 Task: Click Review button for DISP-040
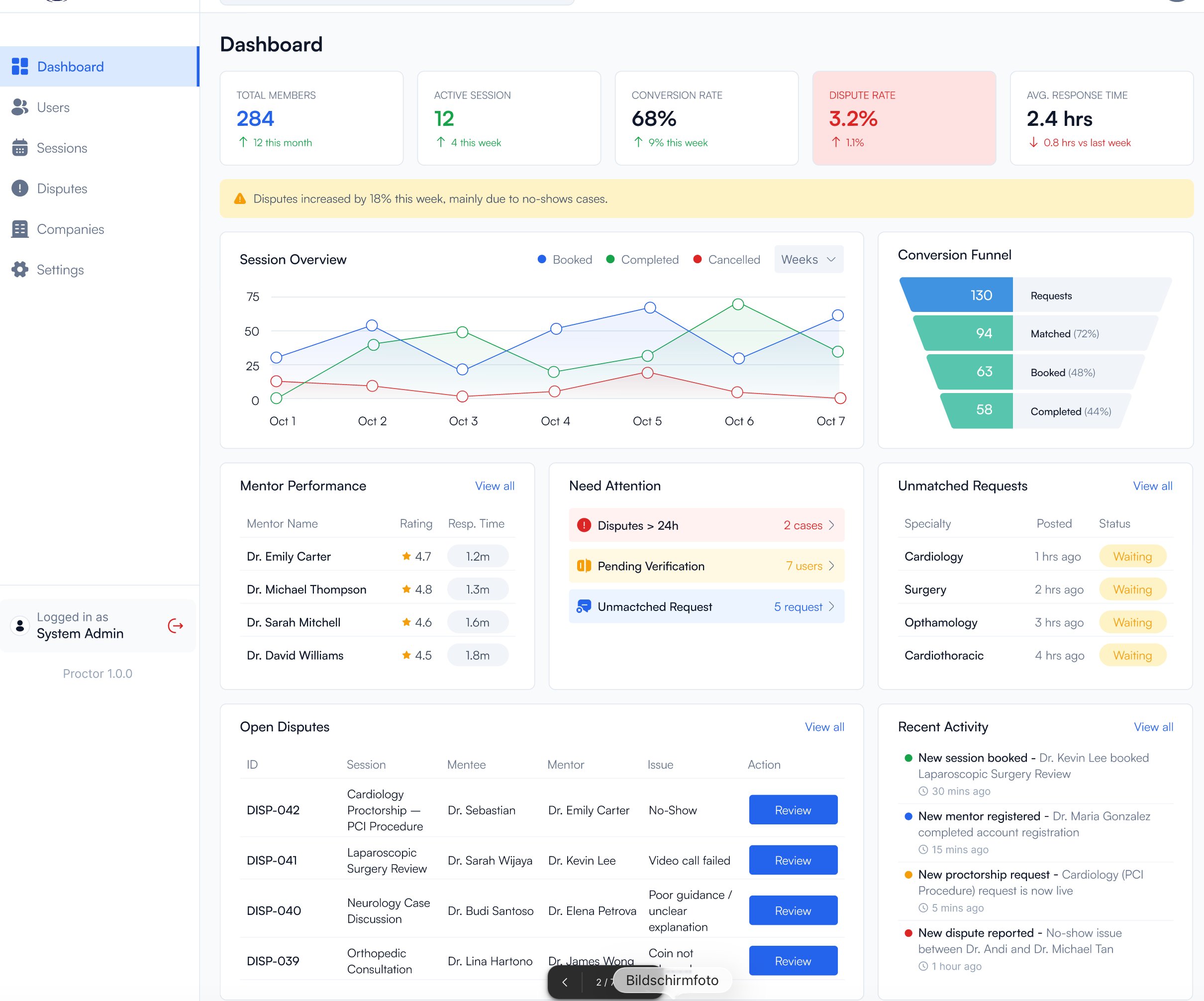793,911
